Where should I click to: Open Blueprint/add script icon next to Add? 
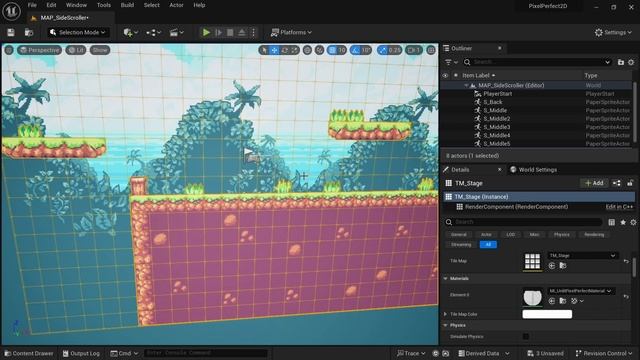coord(617,183)
